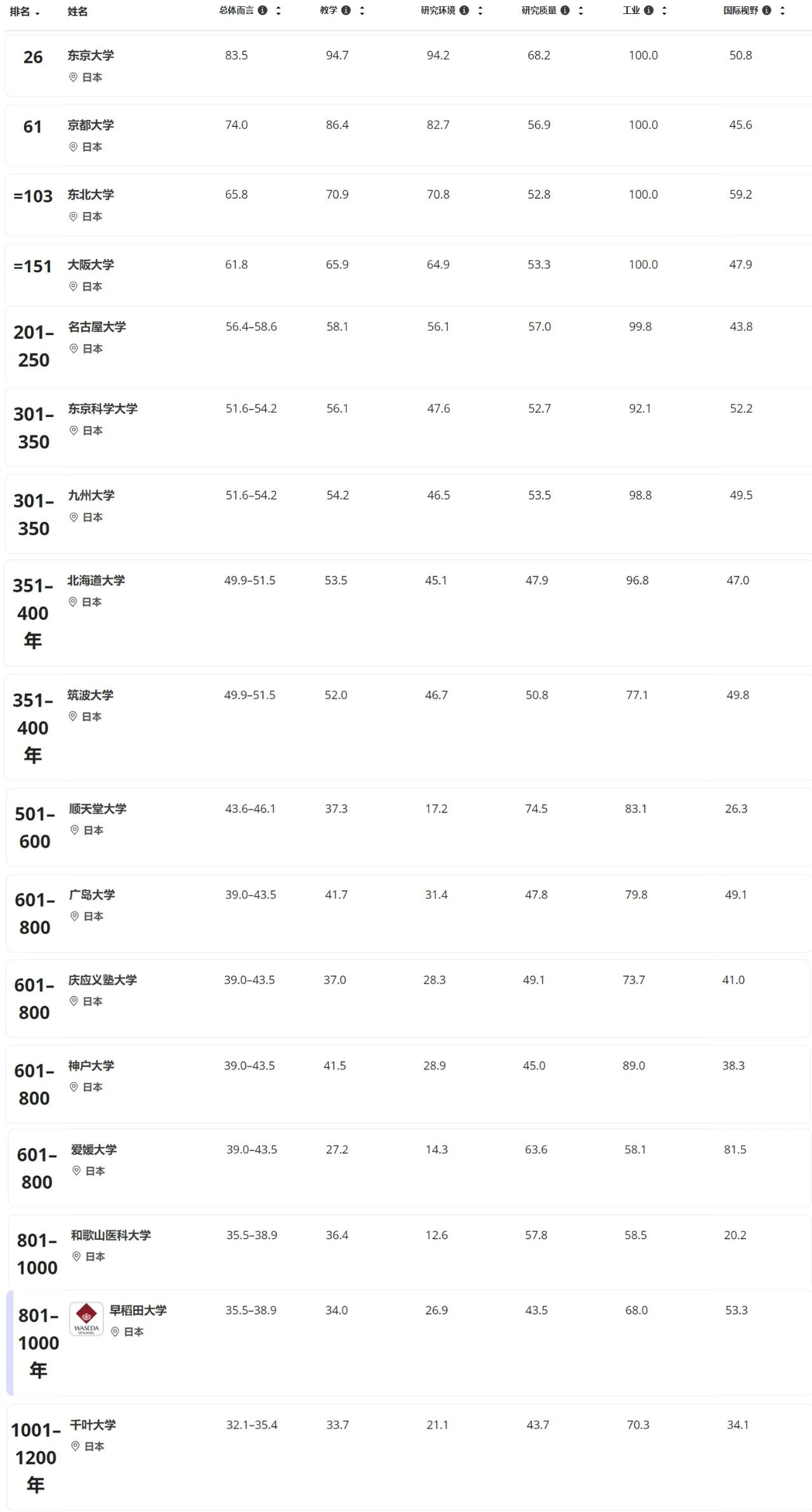Toggle the 研究质量 column sort arrows
Image resolution: width=812 pixels, height=1512 pixels.
coord(580,11)
